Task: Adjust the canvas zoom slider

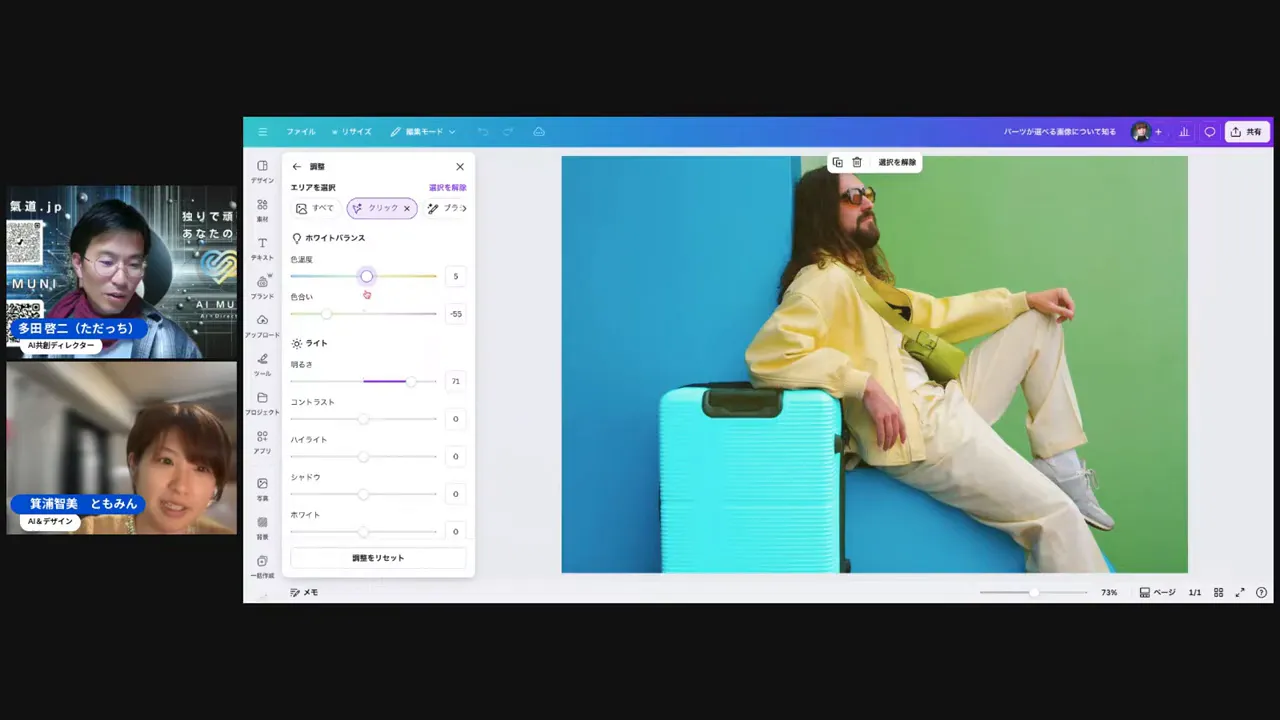Action: pyautogui.click(x=1034, y=593)
